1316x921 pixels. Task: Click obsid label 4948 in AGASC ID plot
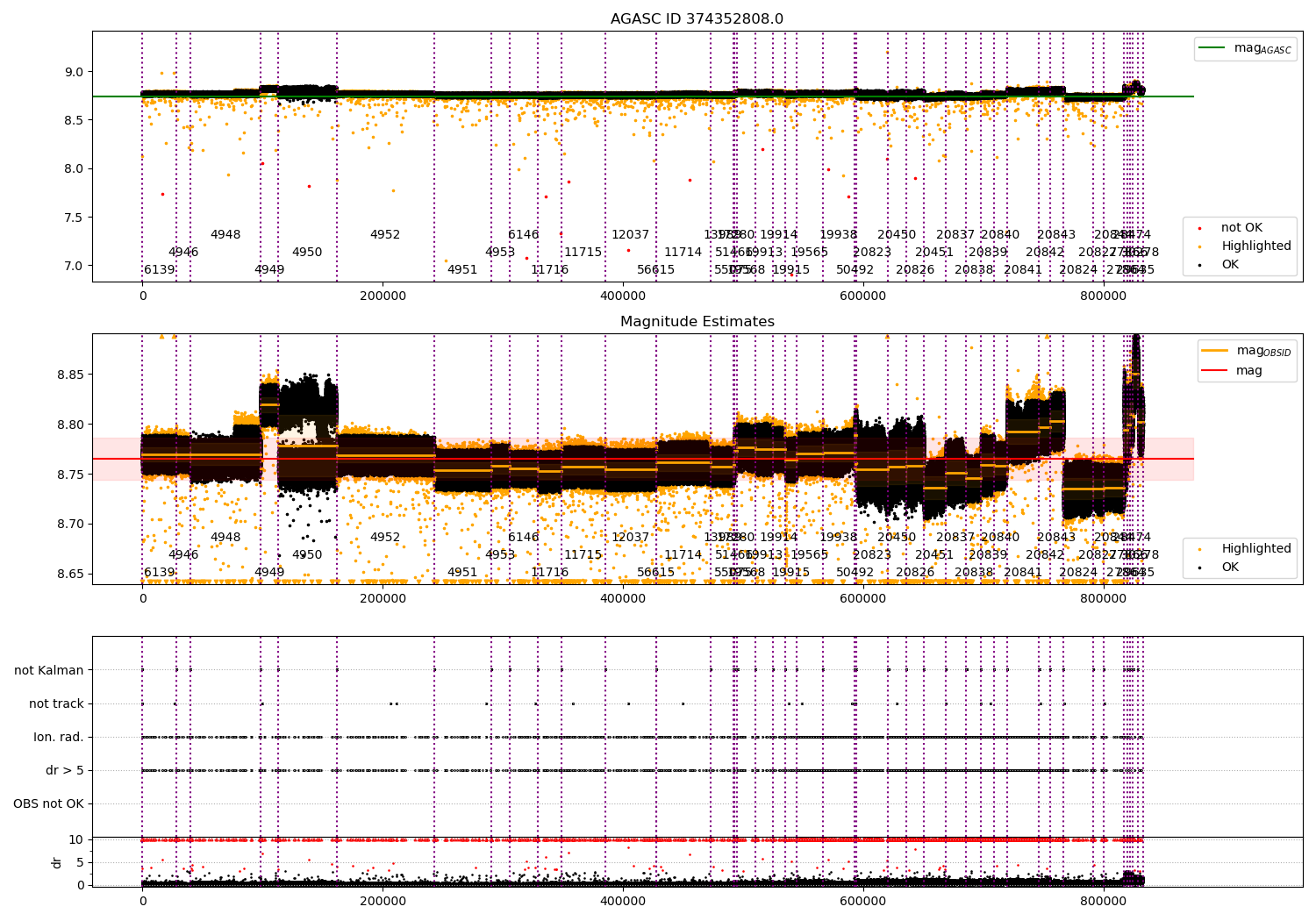225,235
